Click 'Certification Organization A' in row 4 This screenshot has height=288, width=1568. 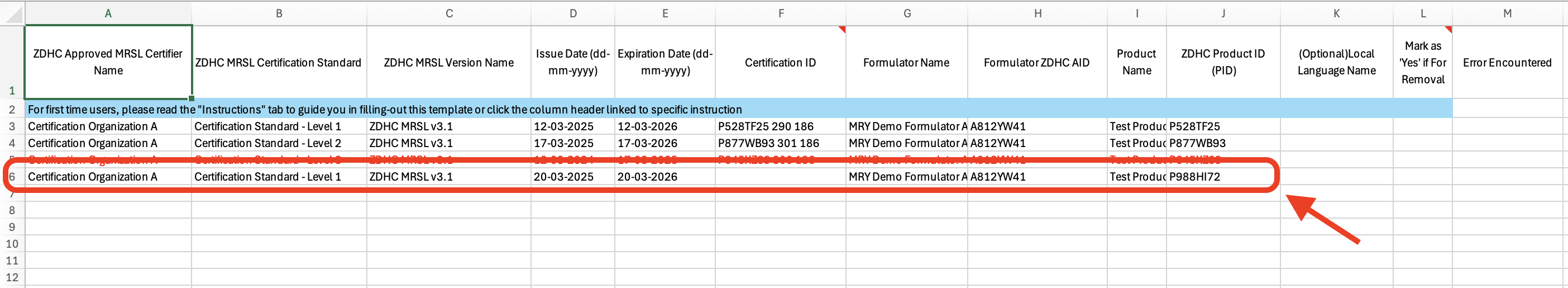coord(108,143)
